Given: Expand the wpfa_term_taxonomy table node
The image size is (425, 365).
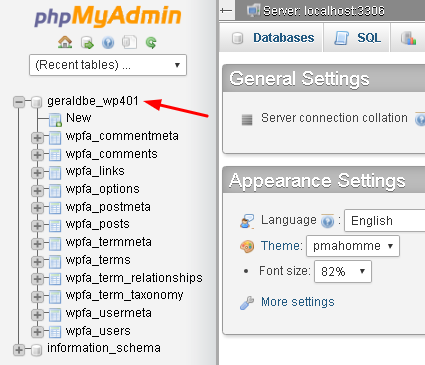Looking at the screenshot, I should point(37,296).
